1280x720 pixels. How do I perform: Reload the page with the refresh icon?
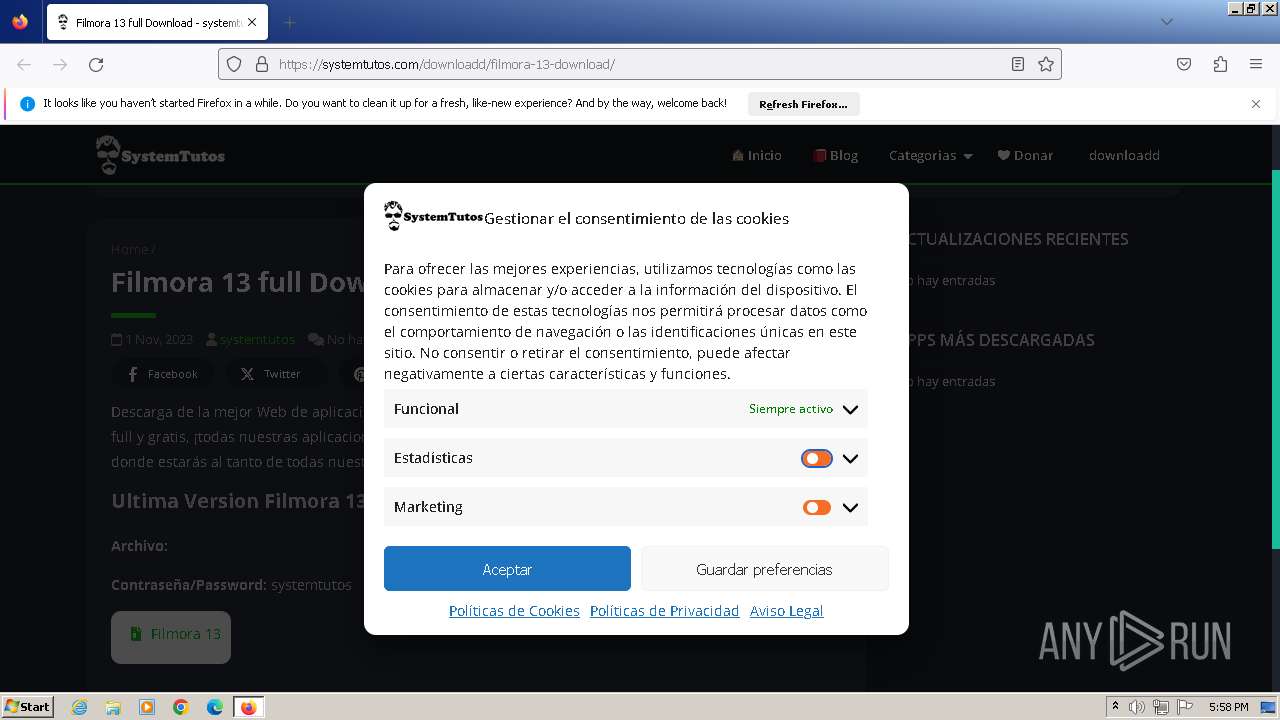(x=96, y=64)
